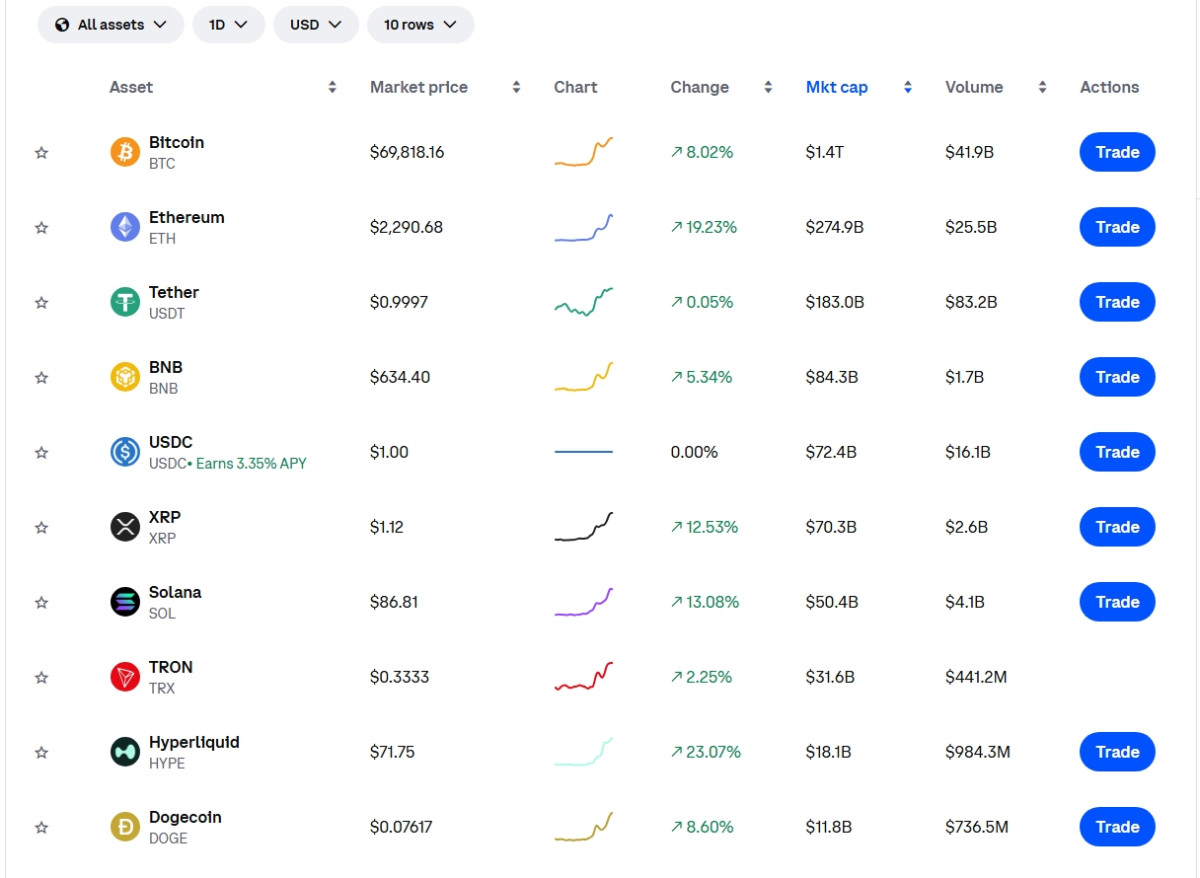This screenshot has width=1200, height=878.
Task: Click the Asset column header label
Action: (x=131, y=87)
